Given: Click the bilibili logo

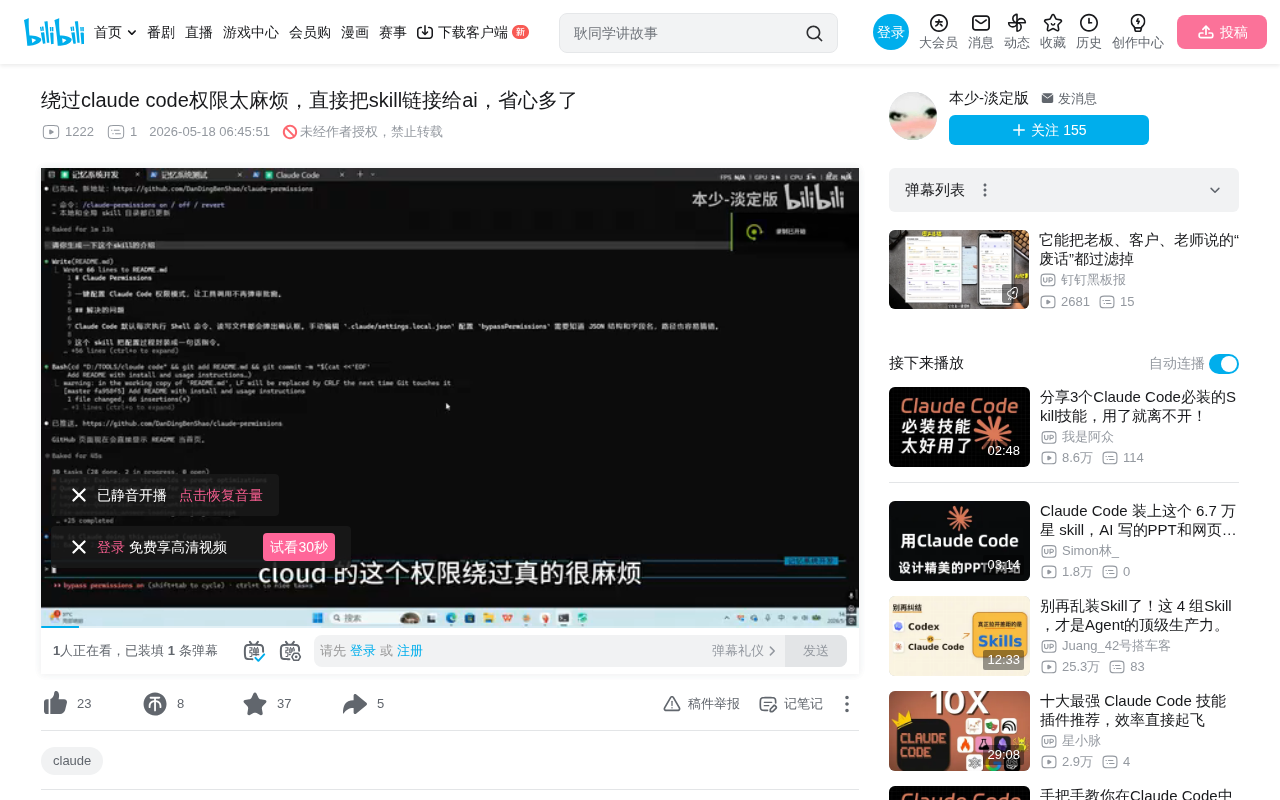Looking at the screenshot, I should [x=54, y=32].
